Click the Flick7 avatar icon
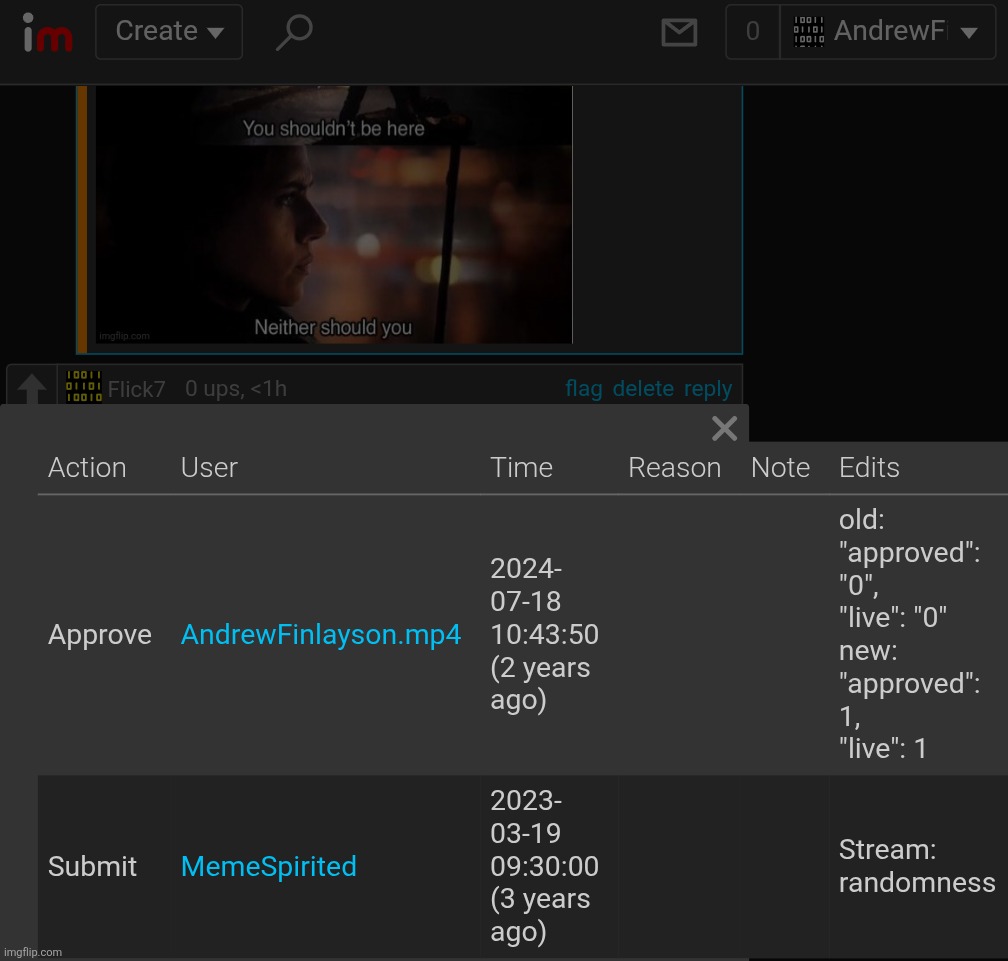This screenshot has height=961, width=1008. pos(83,388)
